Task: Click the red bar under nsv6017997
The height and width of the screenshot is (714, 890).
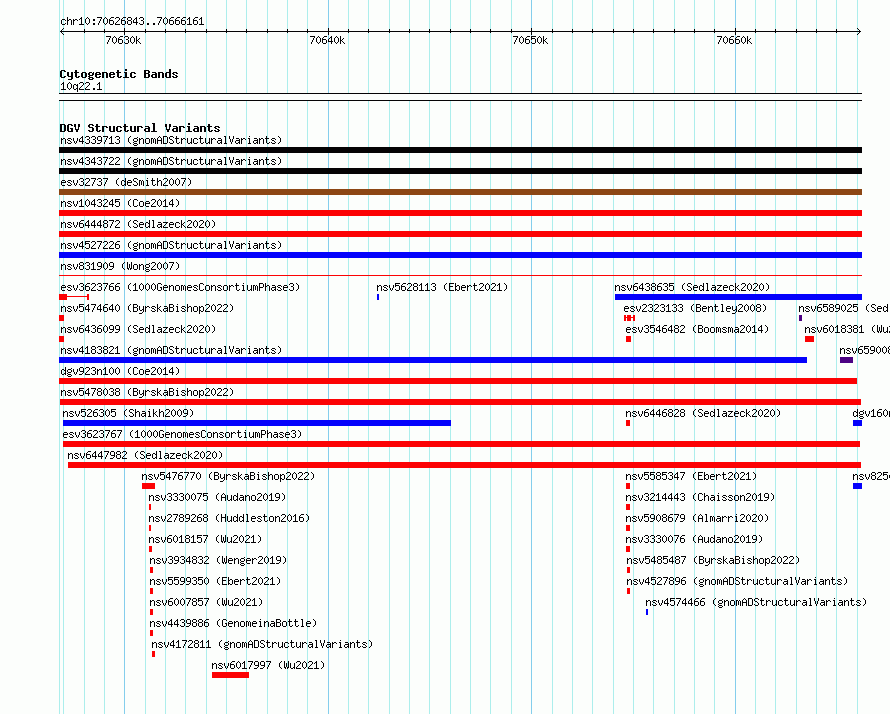Action: [230, 675]
